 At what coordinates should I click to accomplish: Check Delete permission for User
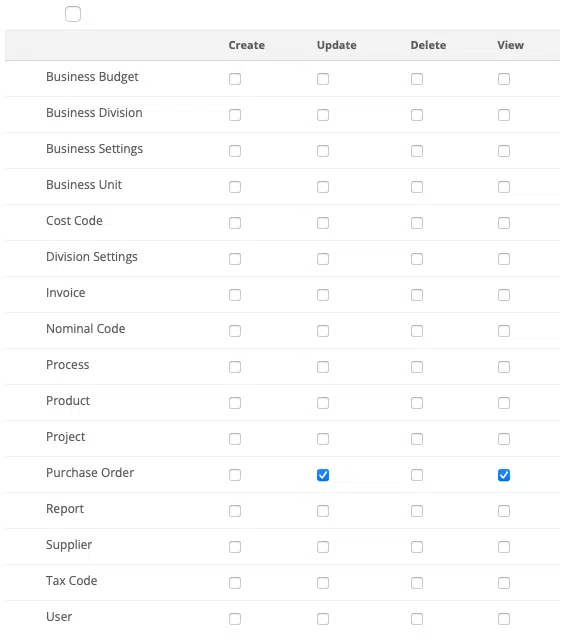pos(417,619)
